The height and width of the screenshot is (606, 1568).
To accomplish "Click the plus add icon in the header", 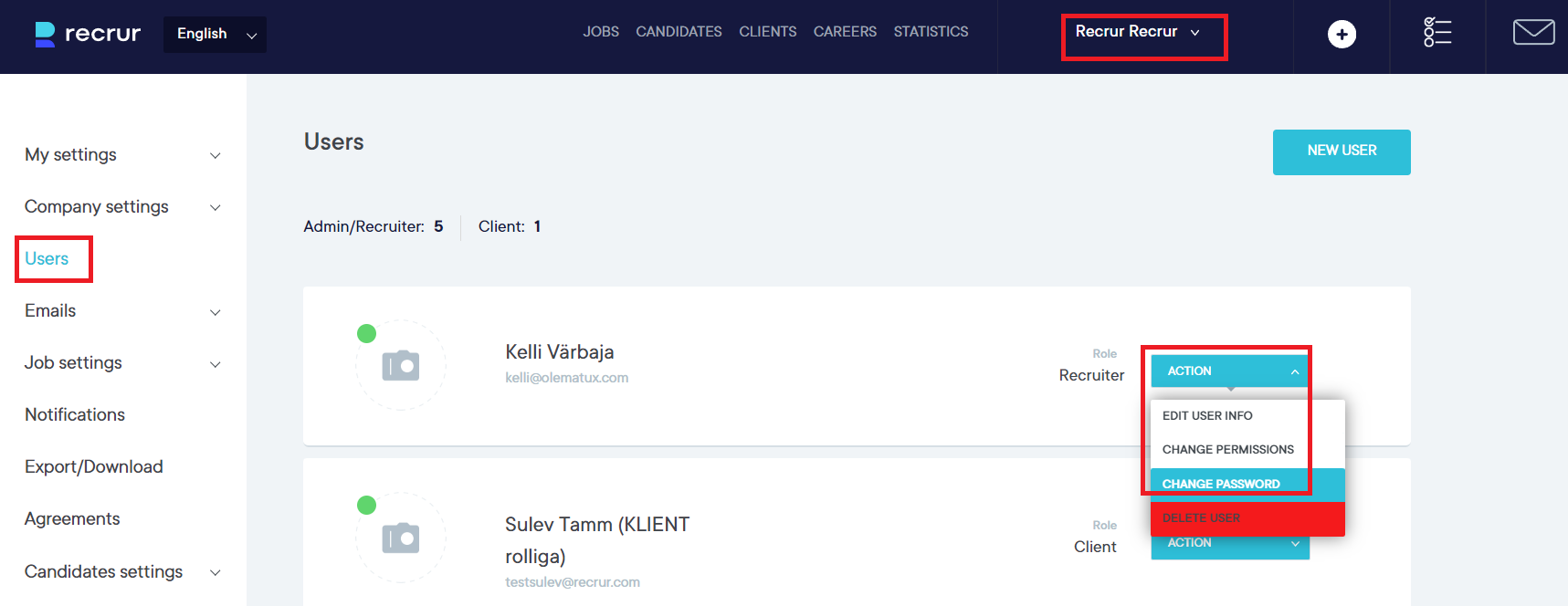I will coord(1341,35).
